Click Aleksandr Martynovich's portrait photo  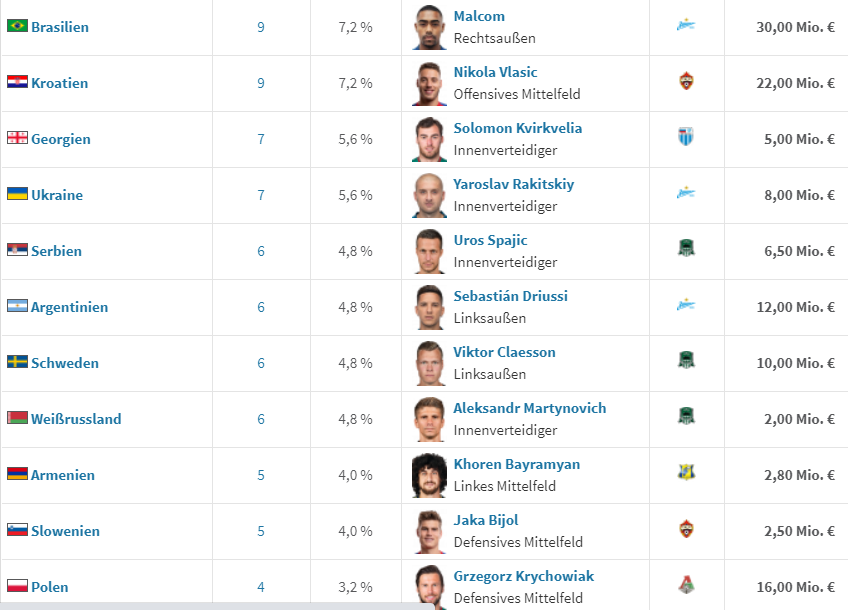430,419
